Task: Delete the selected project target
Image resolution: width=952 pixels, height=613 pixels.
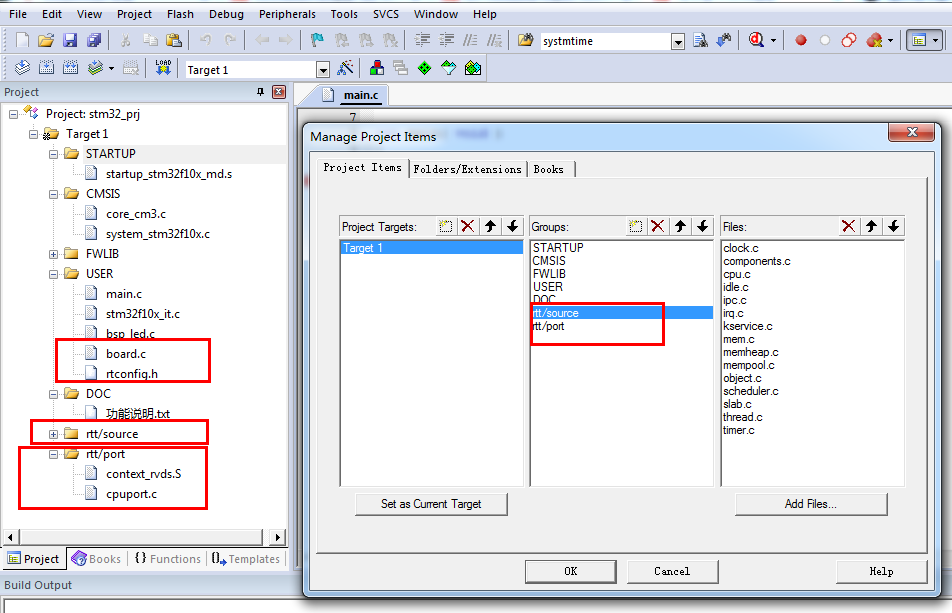Action: click(x=468, y=226)
